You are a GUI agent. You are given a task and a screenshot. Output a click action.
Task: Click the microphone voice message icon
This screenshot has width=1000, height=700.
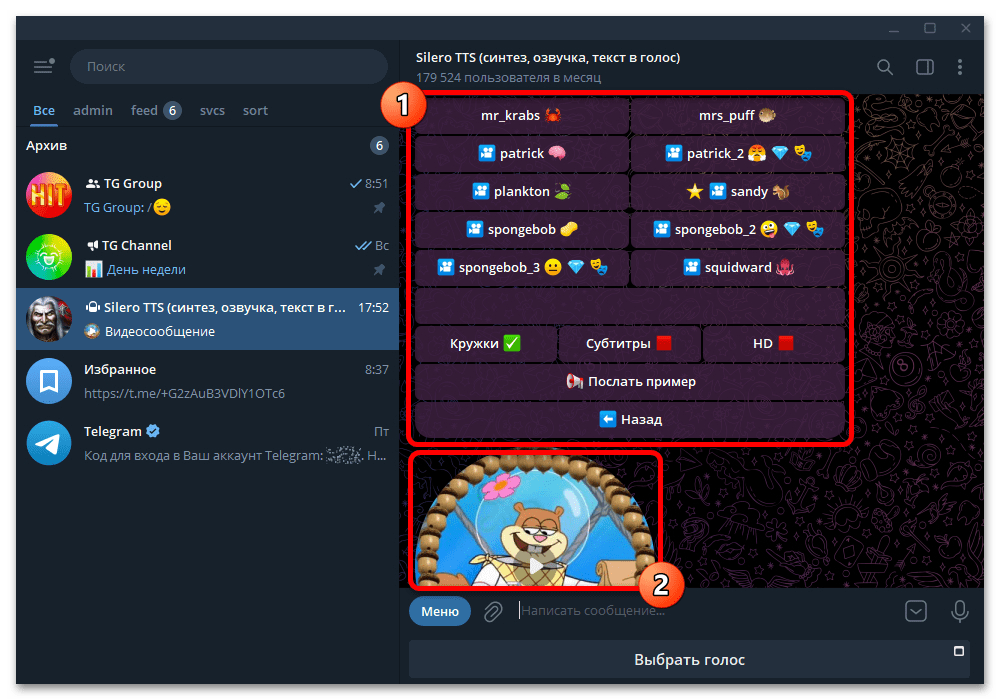(x=959, y=611)
